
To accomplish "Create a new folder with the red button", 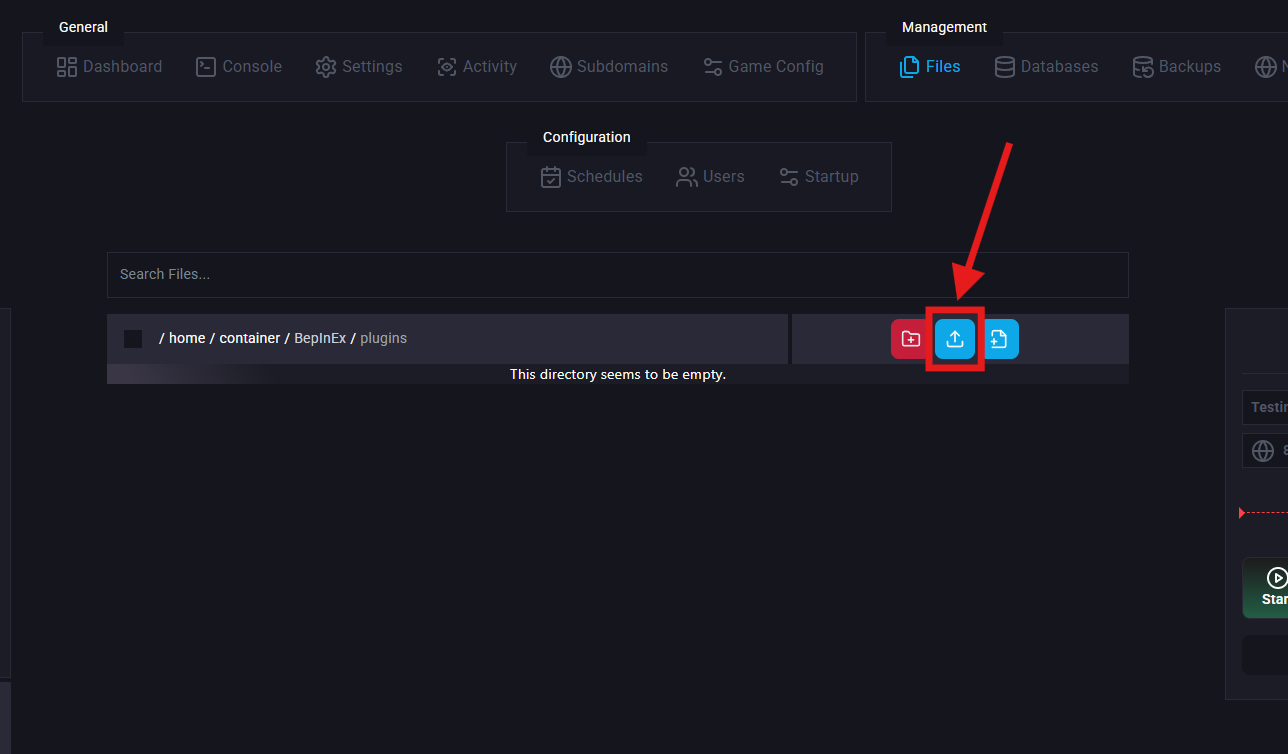I will 910,339.
